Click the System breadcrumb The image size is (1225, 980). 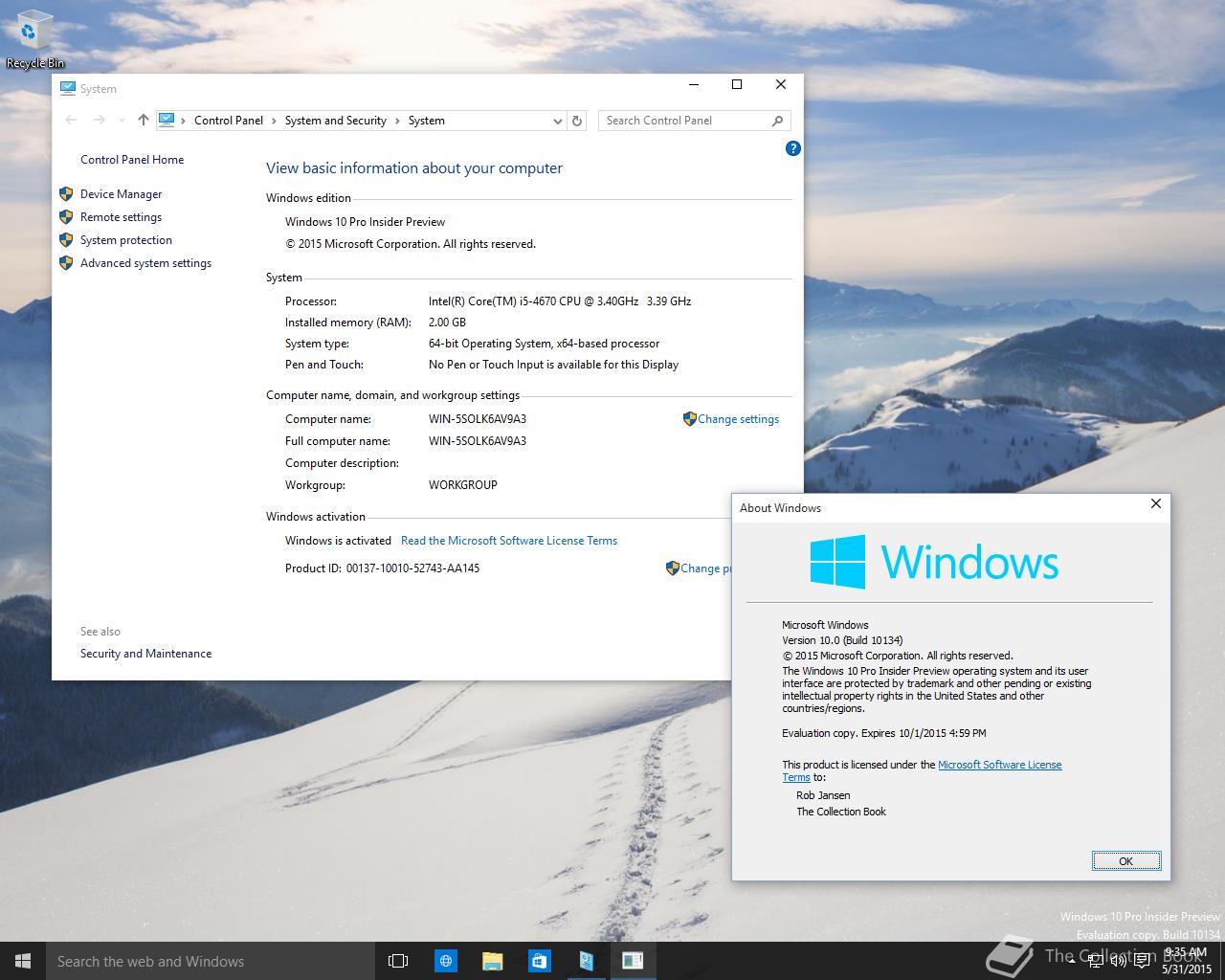[x=426, y=121]
